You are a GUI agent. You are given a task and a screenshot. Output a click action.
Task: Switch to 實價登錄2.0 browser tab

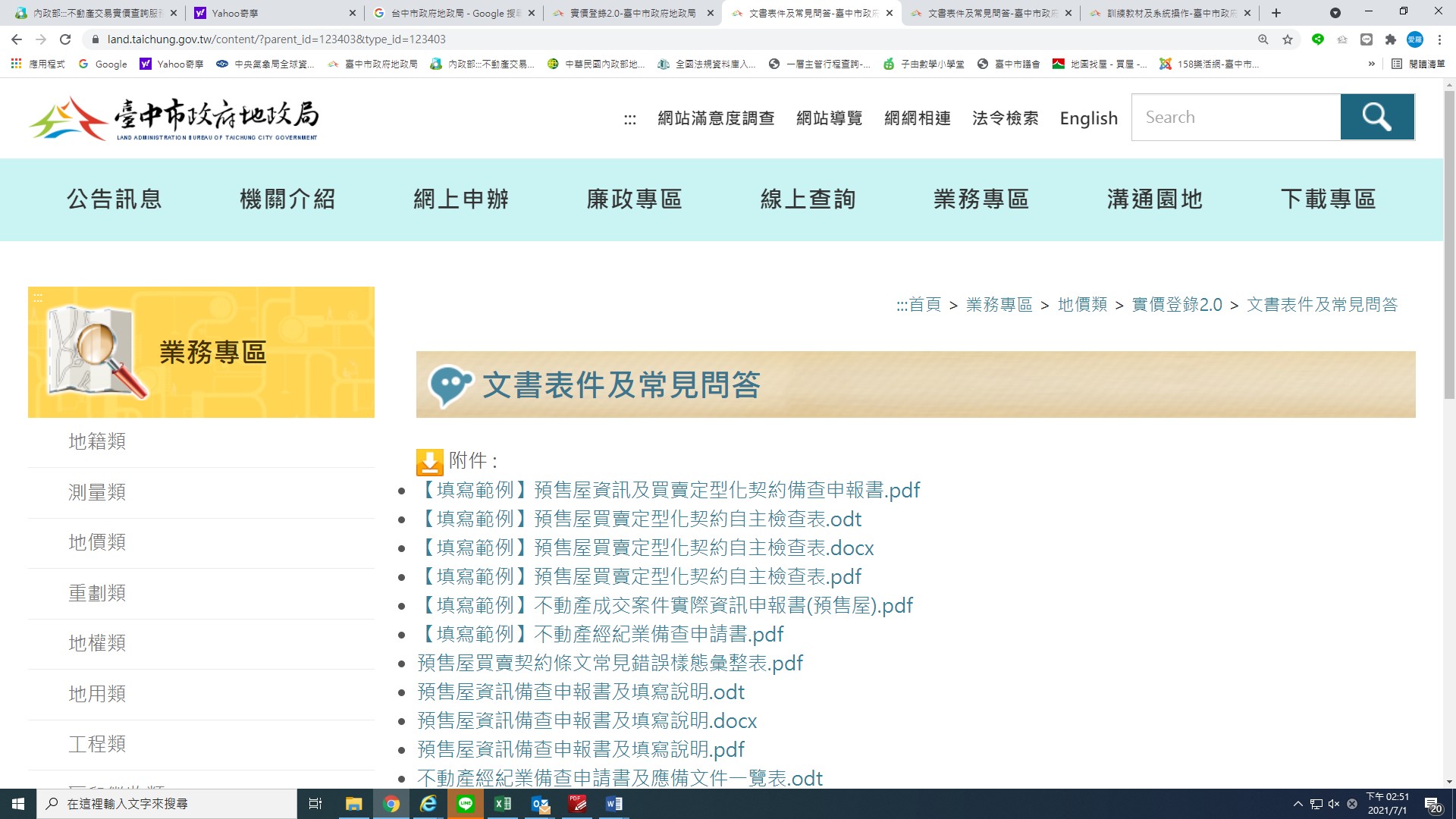pyautogui.click(x=633, y=13)
